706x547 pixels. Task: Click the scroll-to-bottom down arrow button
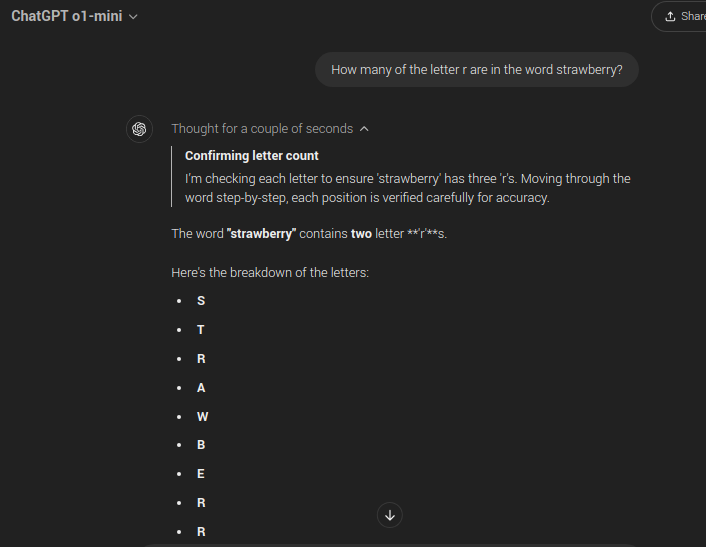tap(390, 515)
